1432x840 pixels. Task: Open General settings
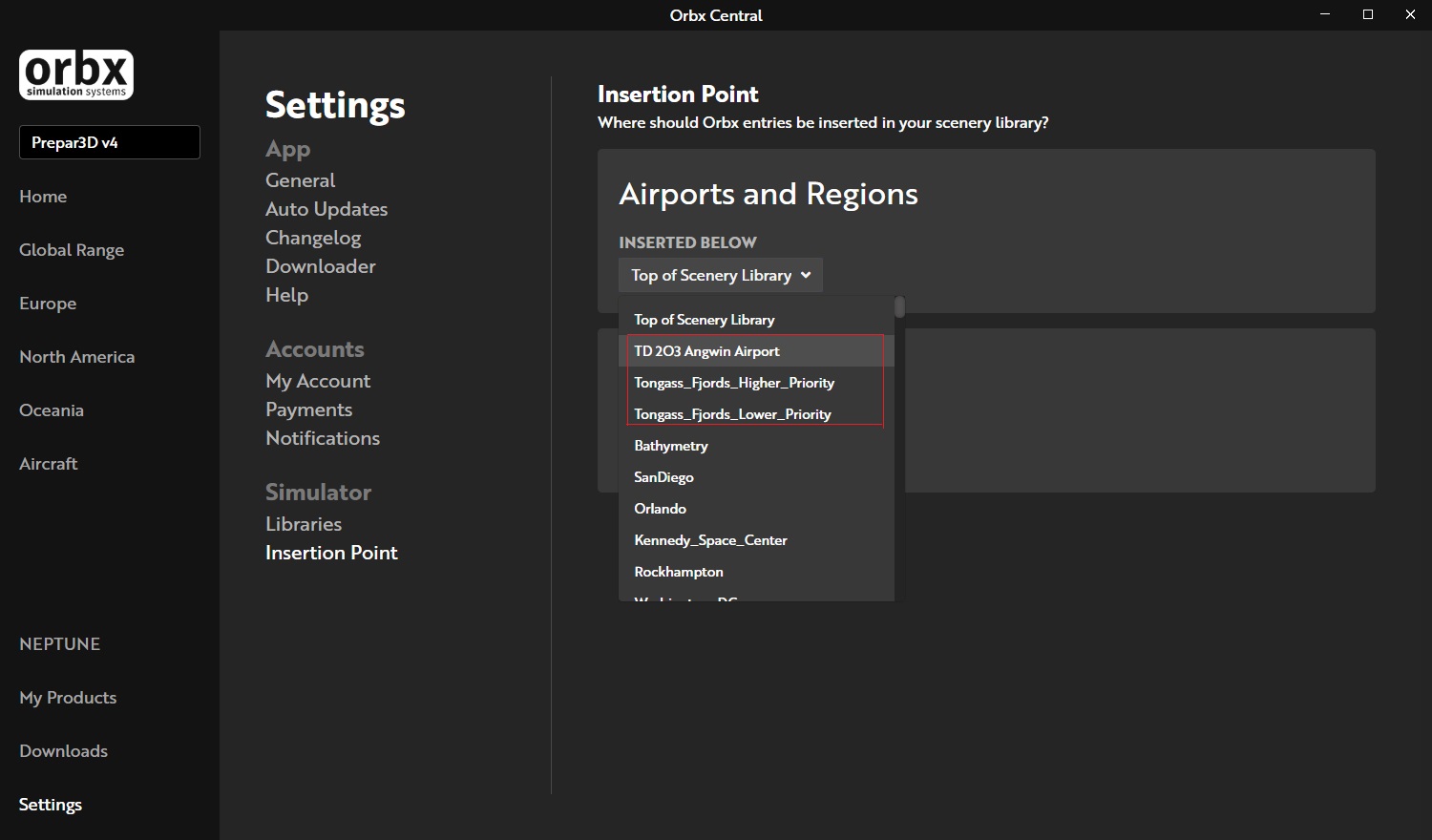[301, 179]
